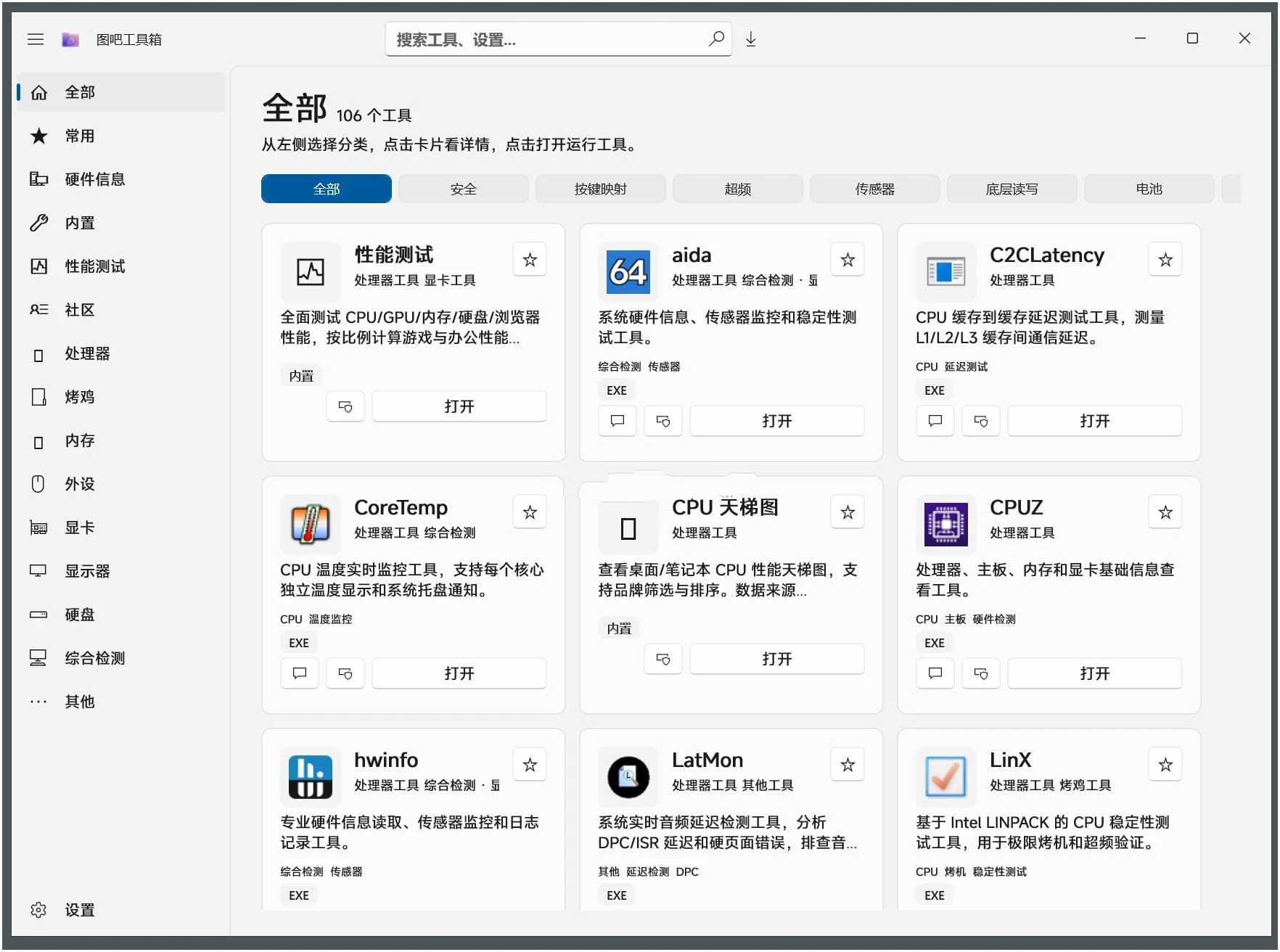Open the hamburger navigation menu
The width and height of the screenshot is (1280, 952).
click(36, 39)
